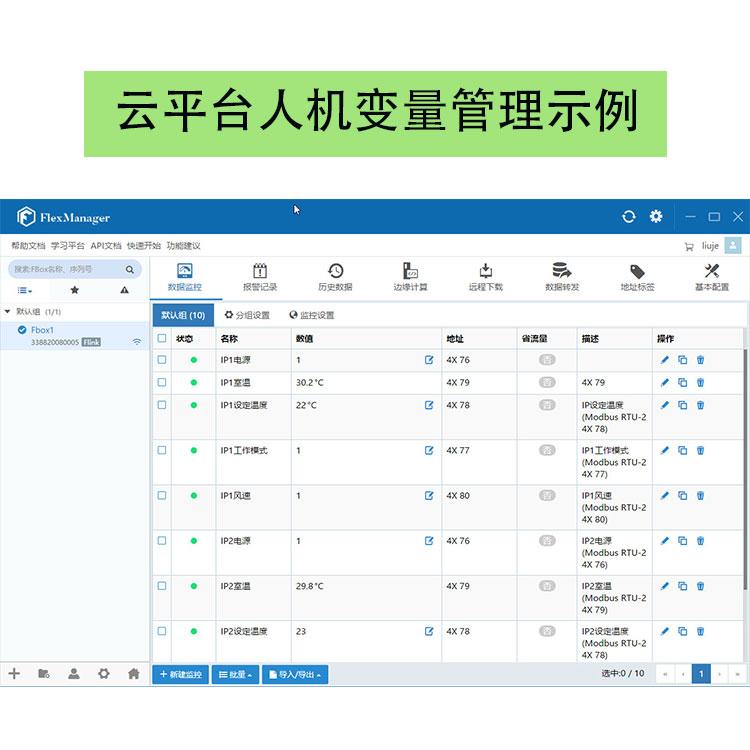Select all rows via header checkbox
Viewport: 750px width, 750px height.
[x=162, y=338]
